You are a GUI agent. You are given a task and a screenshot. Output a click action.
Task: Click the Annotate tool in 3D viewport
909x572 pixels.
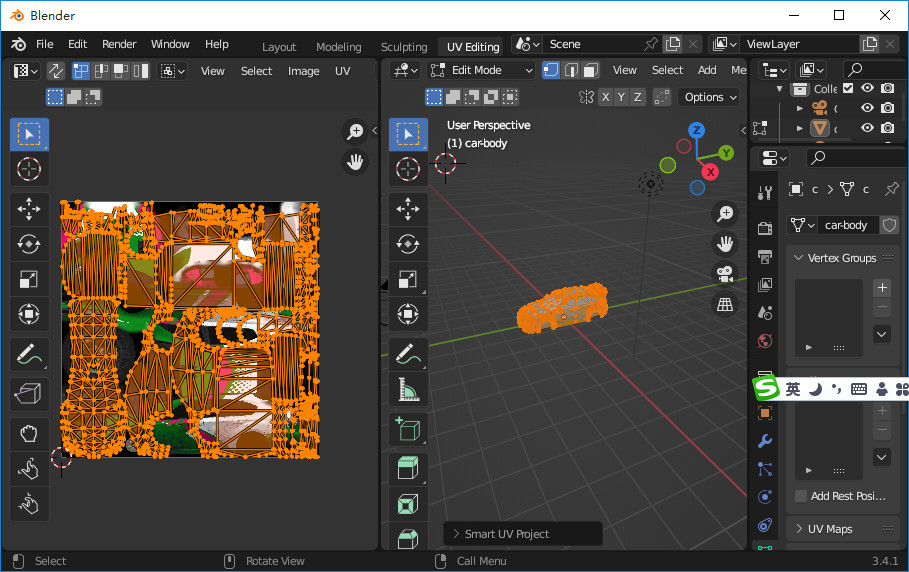click(x=408, y=352)
